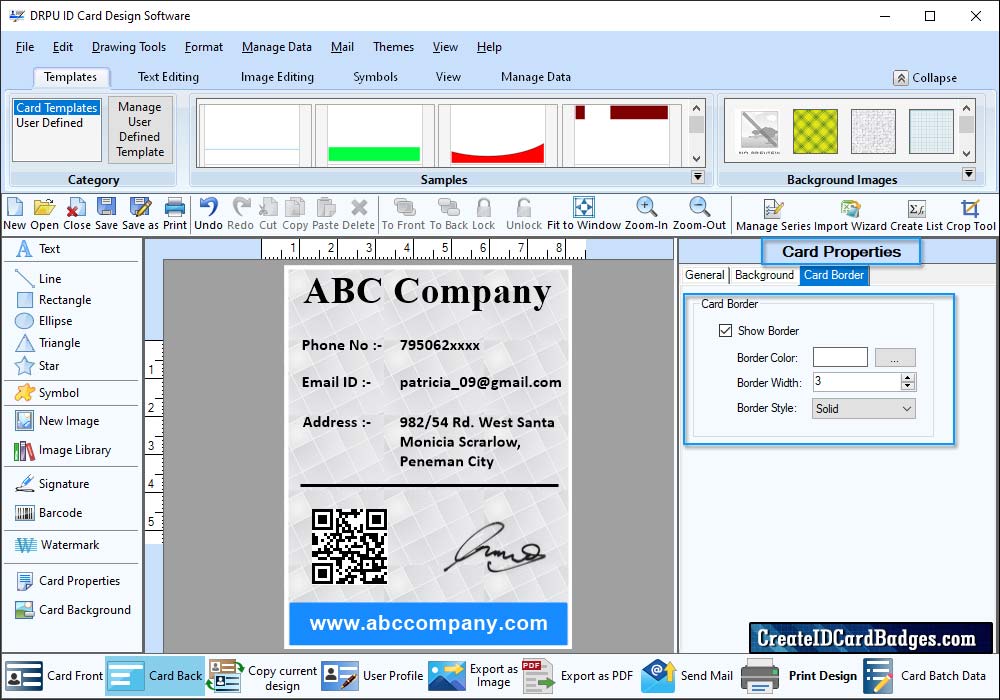Click Manage User Defined Template button
This screenshot has width=1000, height=700.
pos(140,129)
